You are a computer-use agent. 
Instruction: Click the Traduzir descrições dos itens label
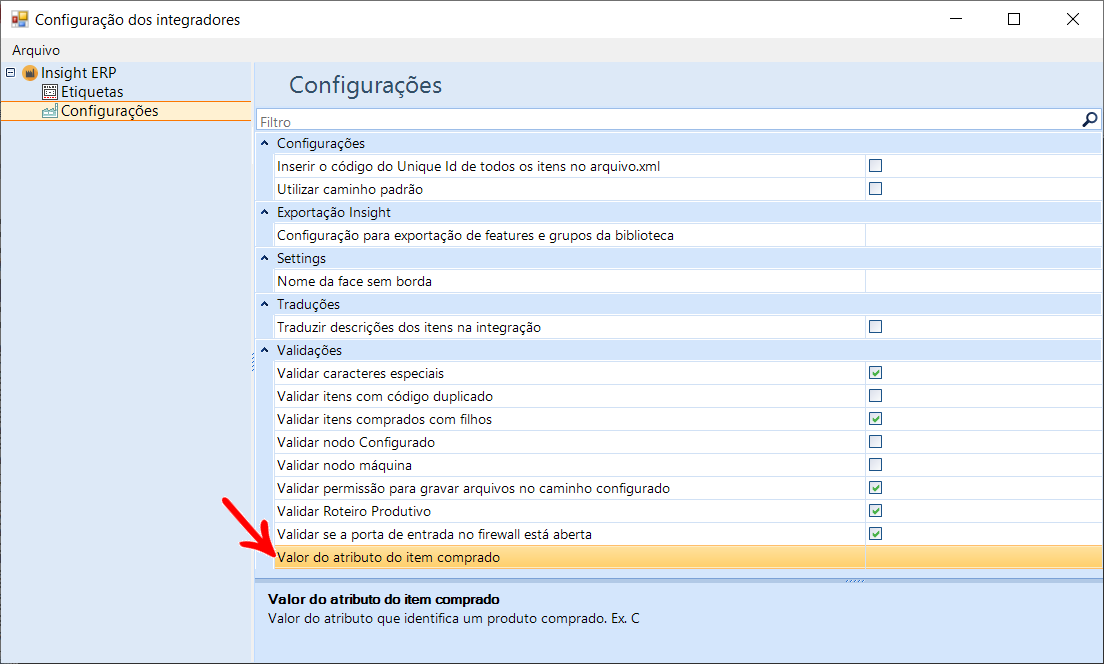pos(409,327)
